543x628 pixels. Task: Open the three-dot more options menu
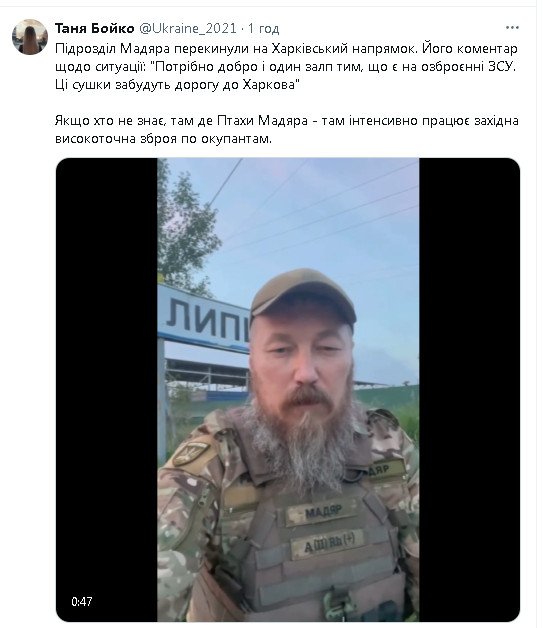pos(512,28)
